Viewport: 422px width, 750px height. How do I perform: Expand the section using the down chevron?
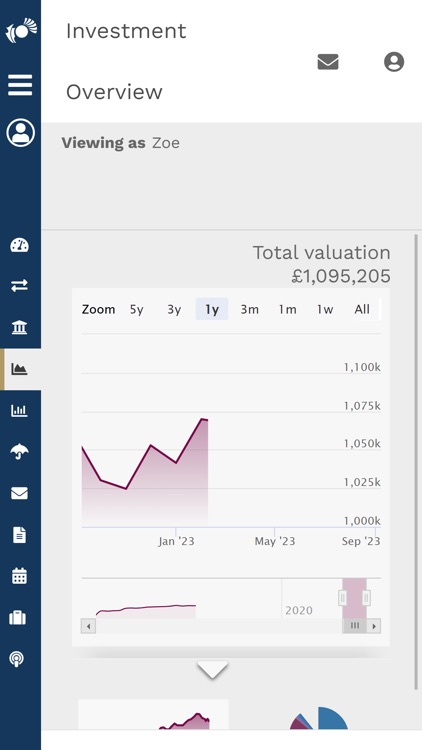point(212,670)
